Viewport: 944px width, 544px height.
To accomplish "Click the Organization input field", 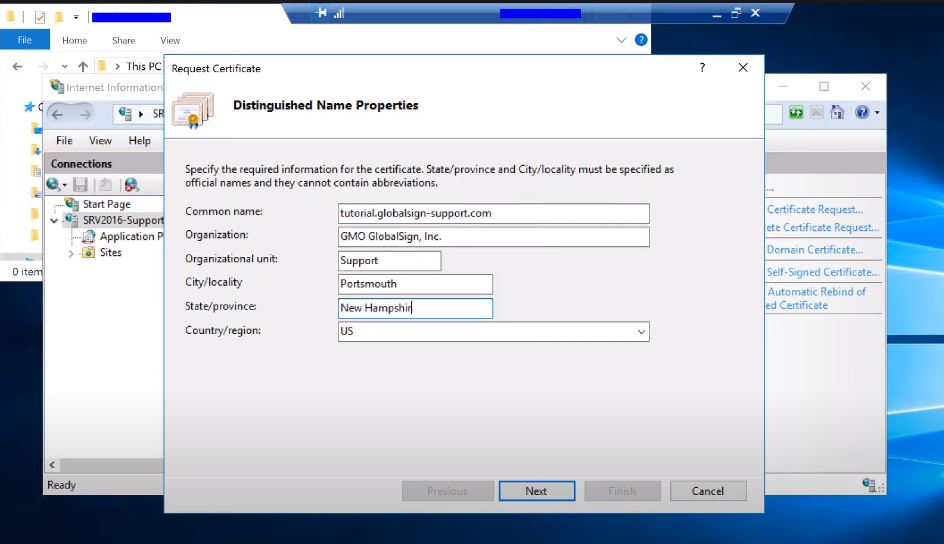I will pyautogui.click(x=494, y=236).
